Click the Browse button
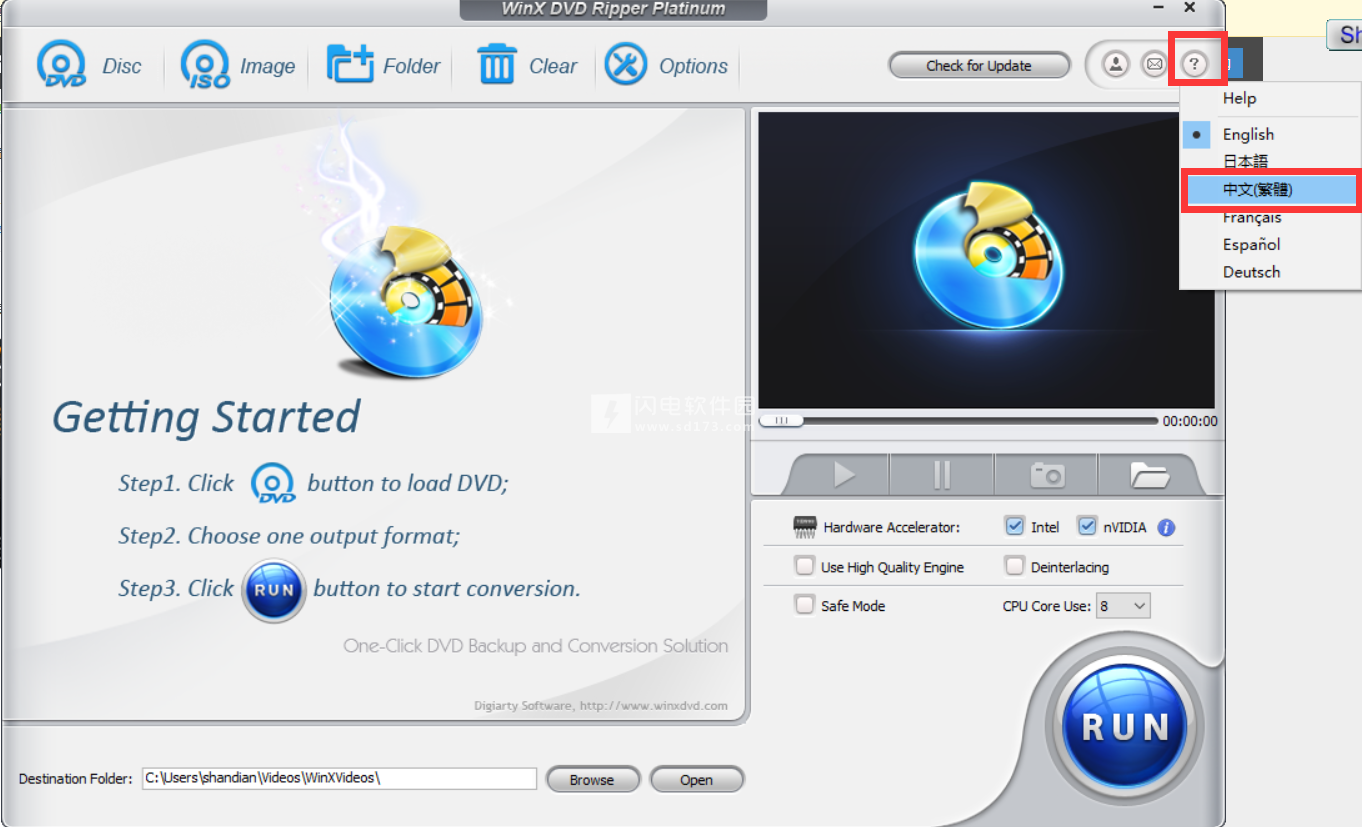1362x827 pixels. click(x=592, y=780)
